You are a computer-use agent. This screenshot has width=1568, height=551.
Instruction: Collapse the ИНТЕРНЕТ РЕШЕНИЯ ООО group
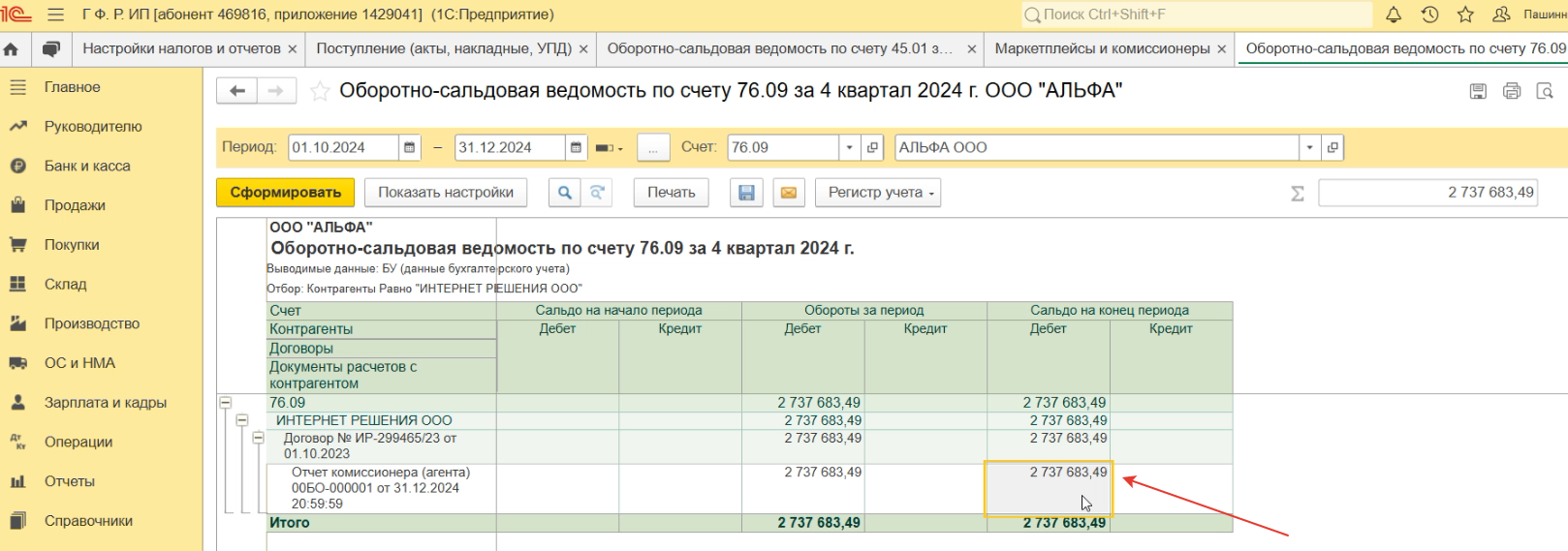click(x=242, y=420)
